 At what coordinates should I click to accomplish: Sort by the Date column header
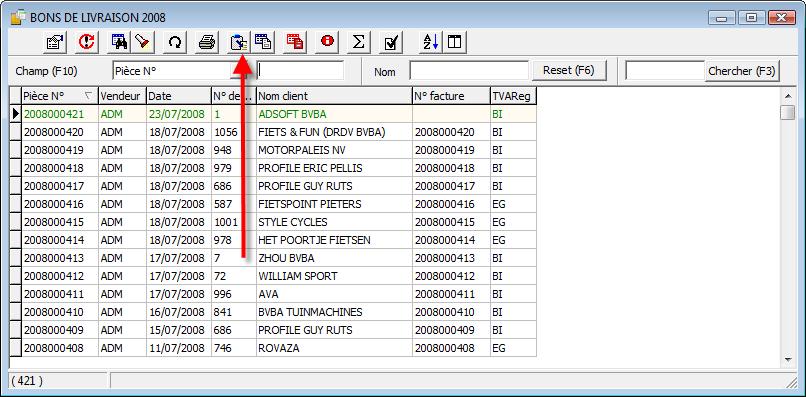[179, 96]
